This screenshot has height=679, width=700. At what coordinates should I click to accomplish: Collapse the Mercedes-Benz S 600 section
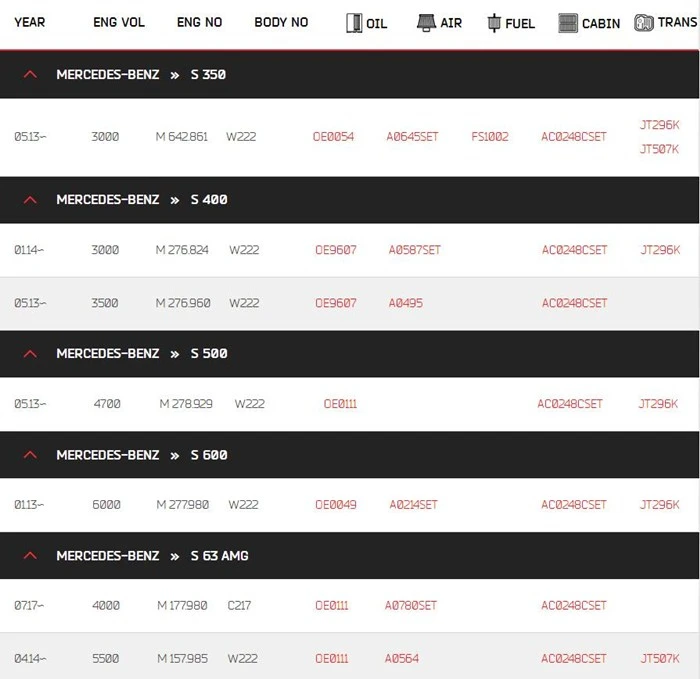coord(30,455)
